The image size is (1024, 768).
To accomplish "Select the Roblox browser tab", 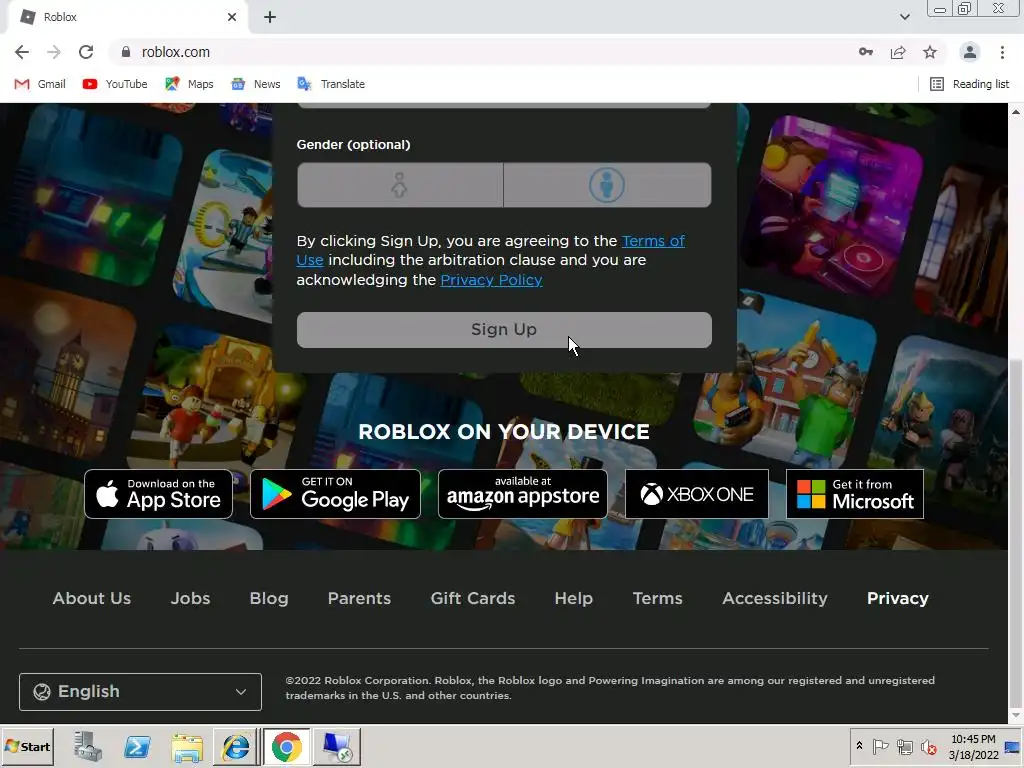I will pos(127,18).
